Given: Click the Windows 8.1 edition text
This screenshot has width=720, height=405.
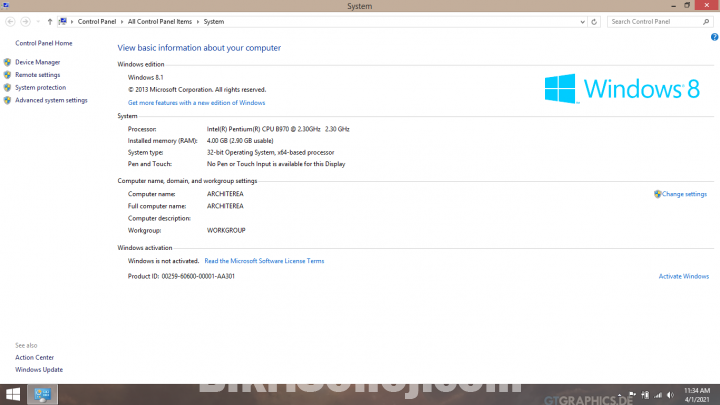Looking at the screenshot, I should pos(146,78).
